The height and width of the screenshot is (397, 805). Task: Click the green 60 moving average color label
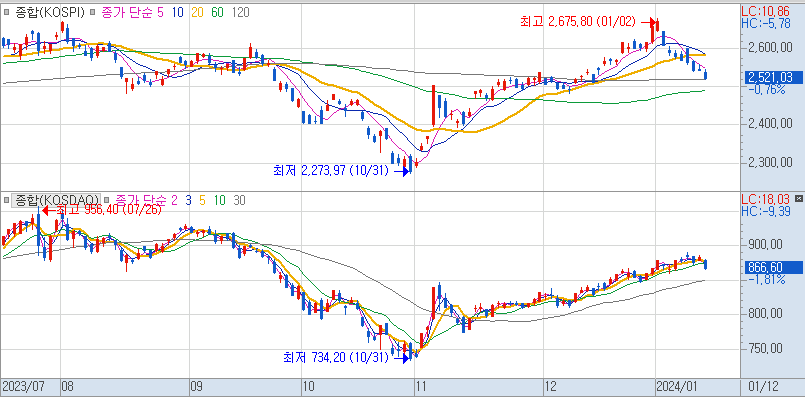218,12
